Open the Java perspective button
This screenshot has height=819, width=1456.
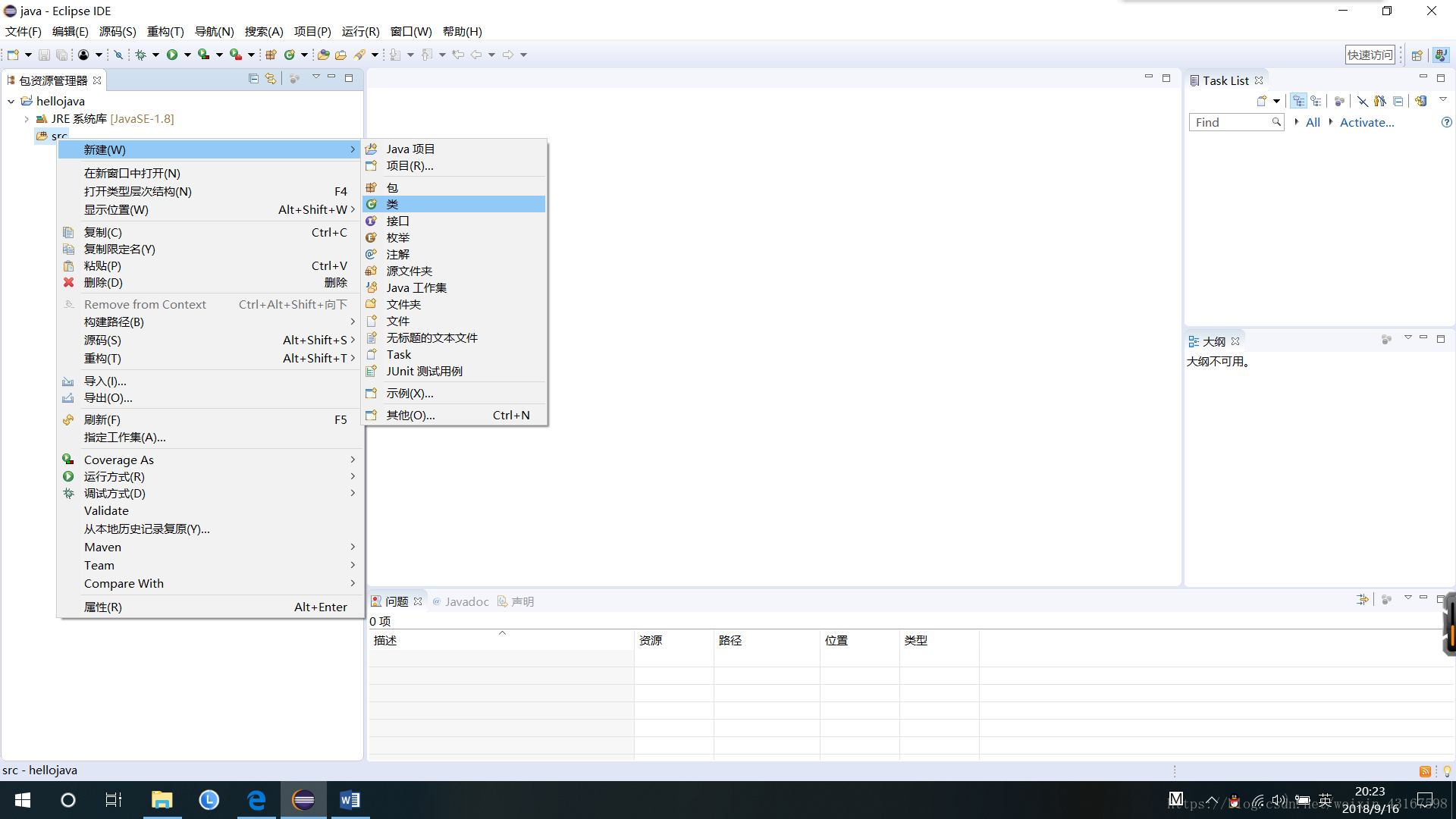click(1441, 55)
